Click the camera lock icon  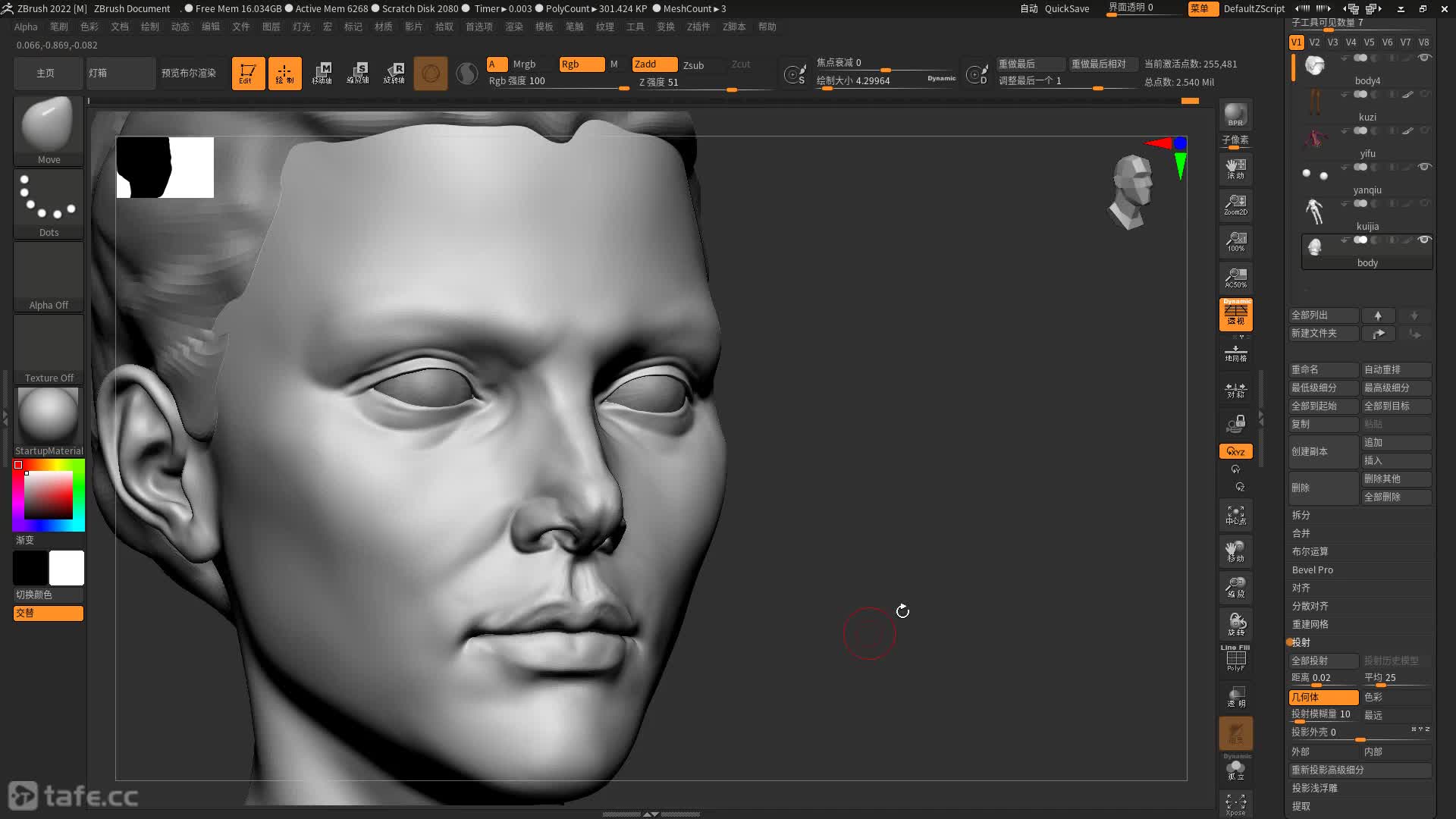(x=1235, y=424)
